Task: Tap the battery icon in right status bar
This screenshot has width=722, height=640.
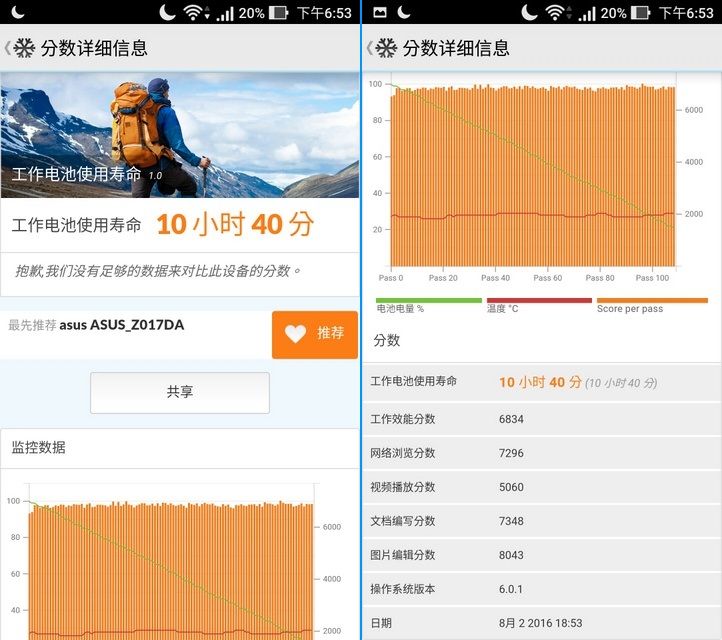Action: [x=640, y=13]
